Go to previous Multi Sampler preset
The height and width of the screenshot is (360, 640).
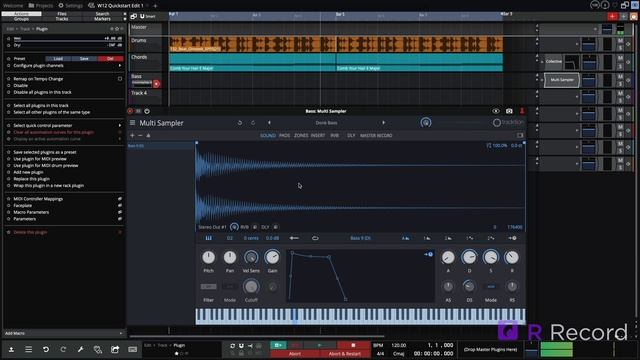pos(269,122)
